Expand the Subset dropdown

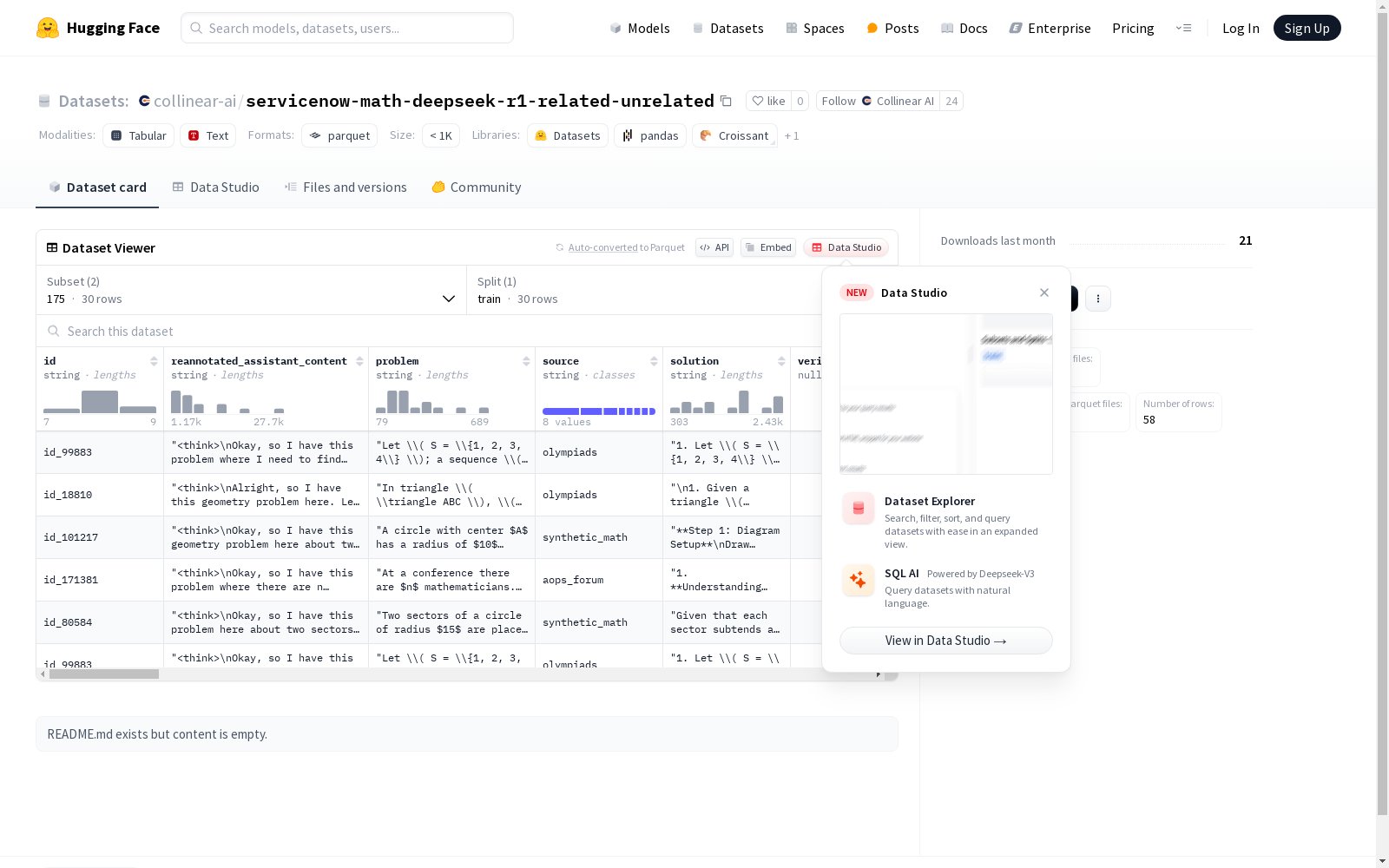(x=252, y=290)
